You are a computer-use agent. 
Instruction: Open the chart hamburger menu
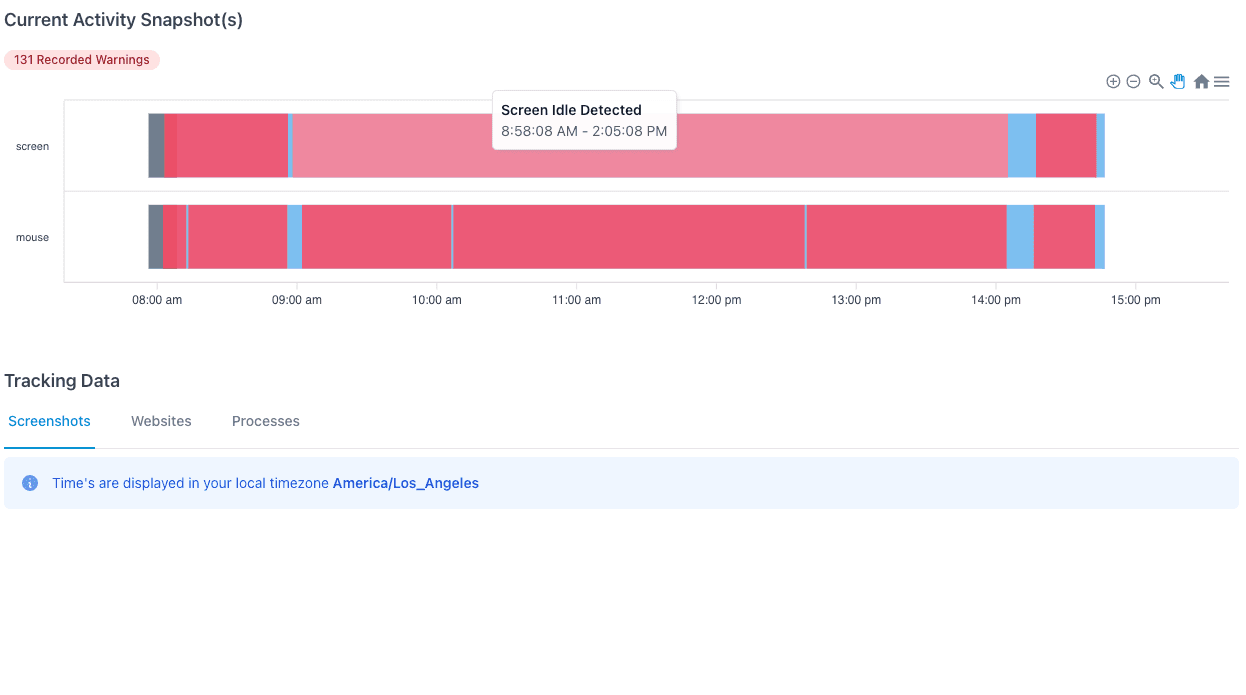[1221, 82]
